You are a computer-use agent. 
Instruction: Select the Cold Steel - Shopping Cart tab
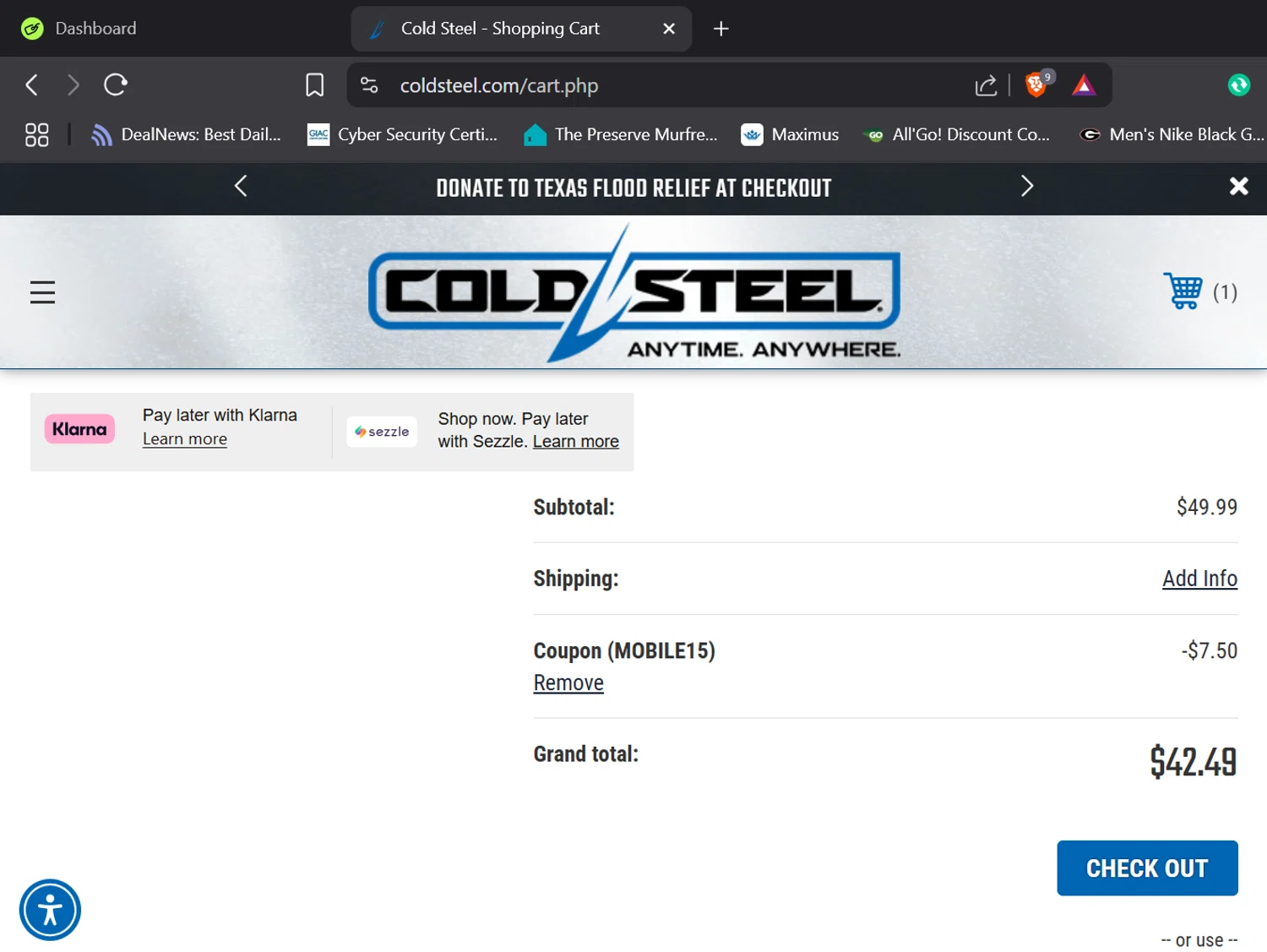[521, 29]
